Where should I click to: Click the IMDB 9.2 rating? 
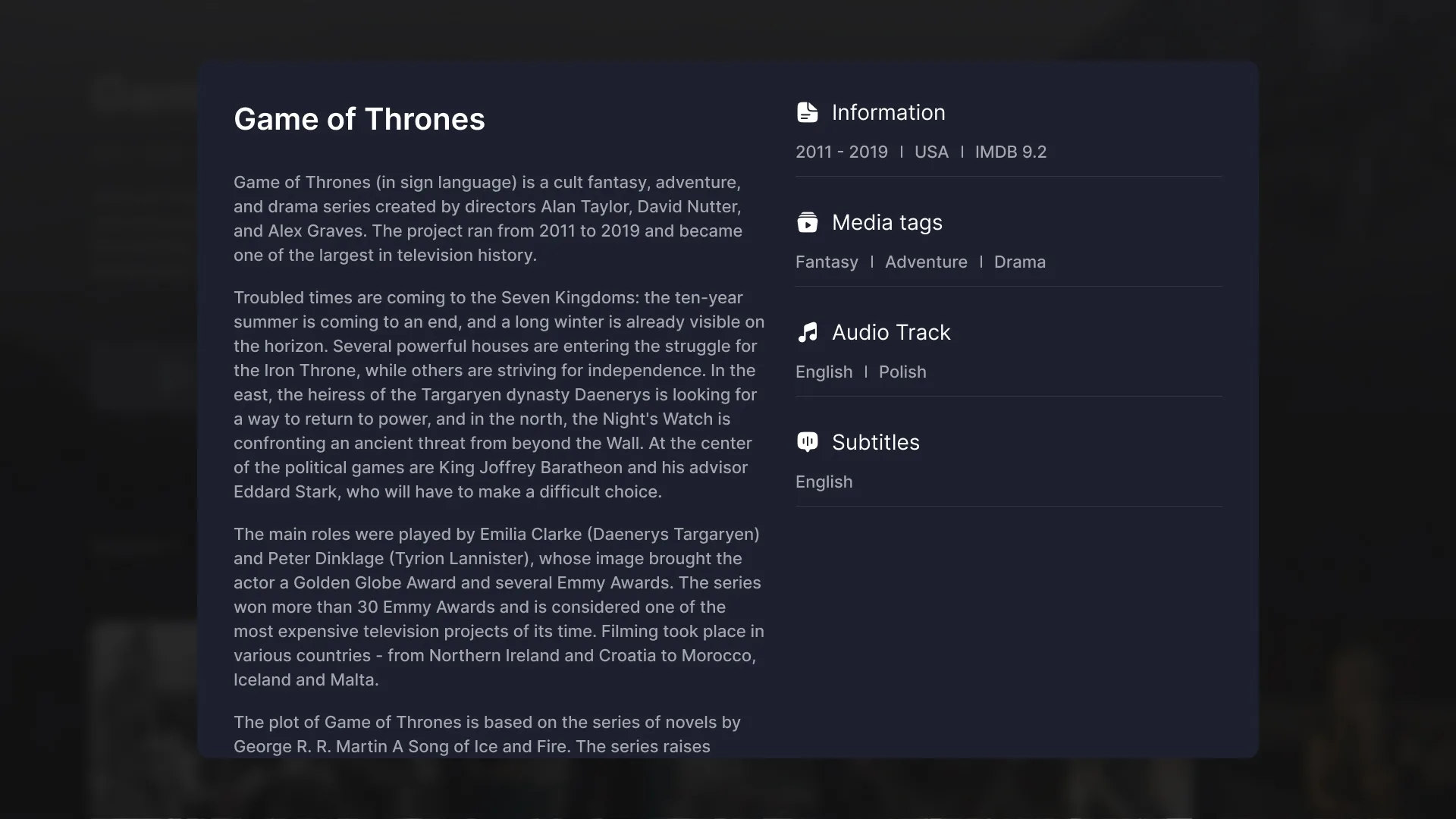[1010, 152]
